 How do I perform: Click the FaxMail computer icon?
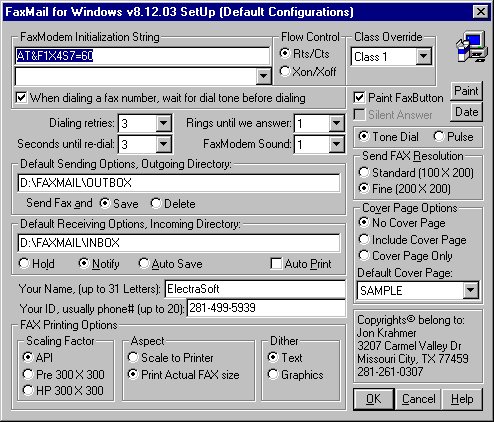click(471, 47)
